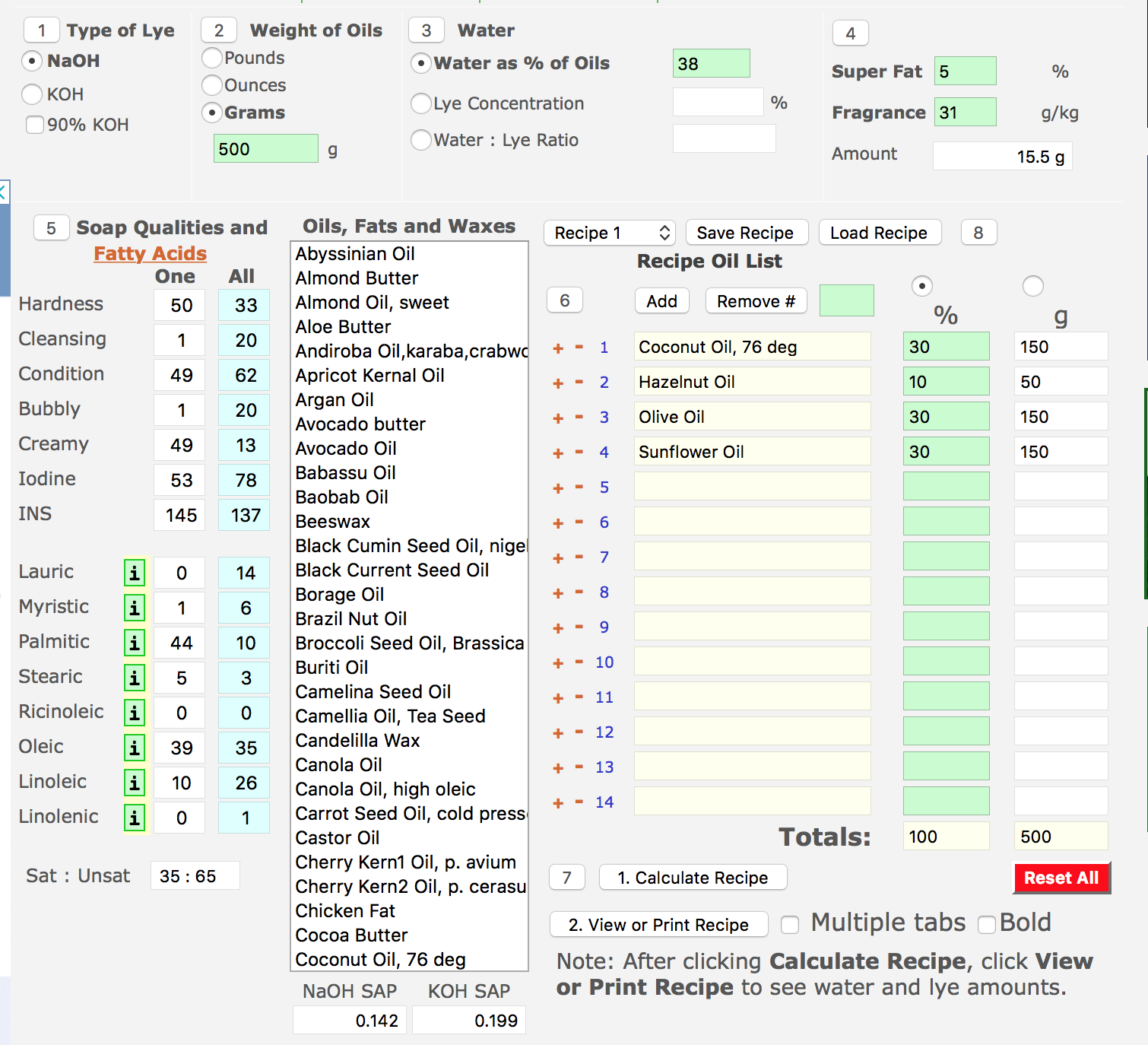Viewport: 1148px width, 1045px height.
Task: Click minus icon on recipe row 9
Action: (579, 627)
